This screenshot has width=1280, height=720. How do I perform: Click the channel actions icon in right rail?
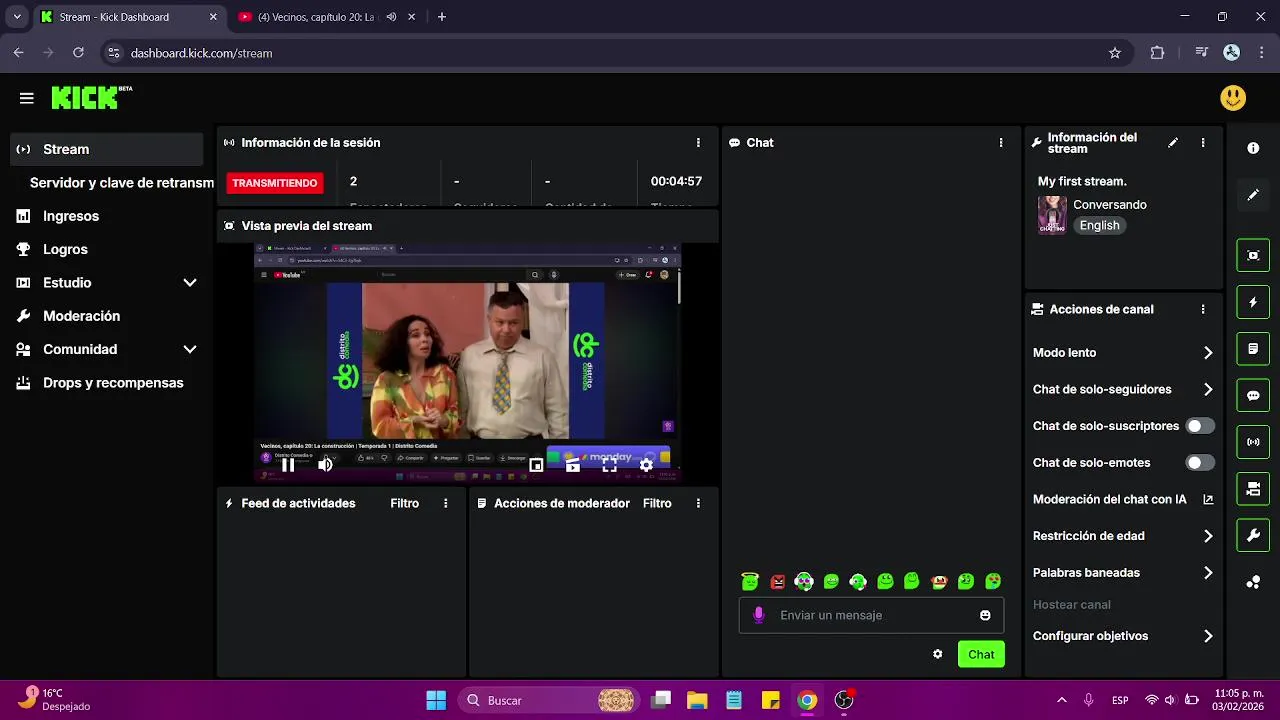(1253, 489)
